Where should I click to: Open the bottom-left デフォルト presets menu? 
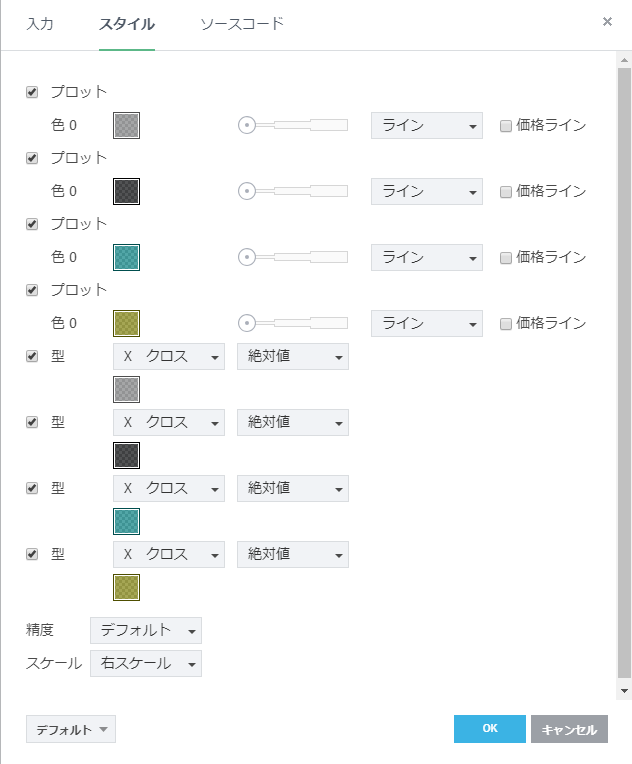point(71,730)
